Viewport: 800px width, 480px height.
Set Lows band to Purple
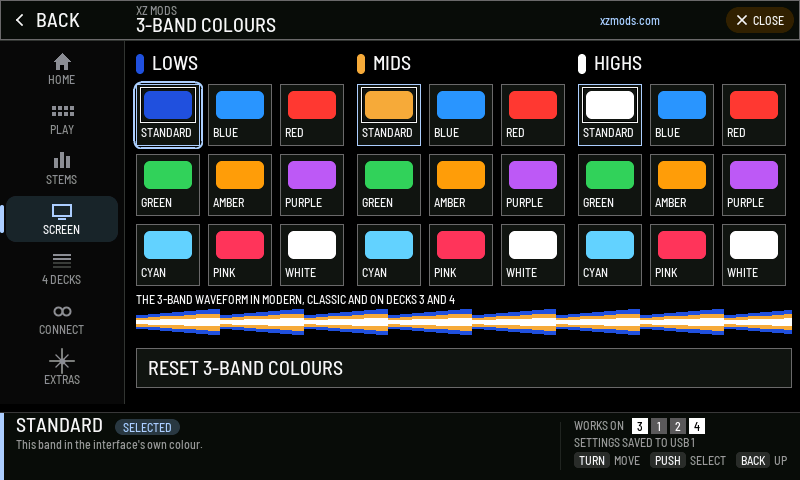[x=312, y=185]
